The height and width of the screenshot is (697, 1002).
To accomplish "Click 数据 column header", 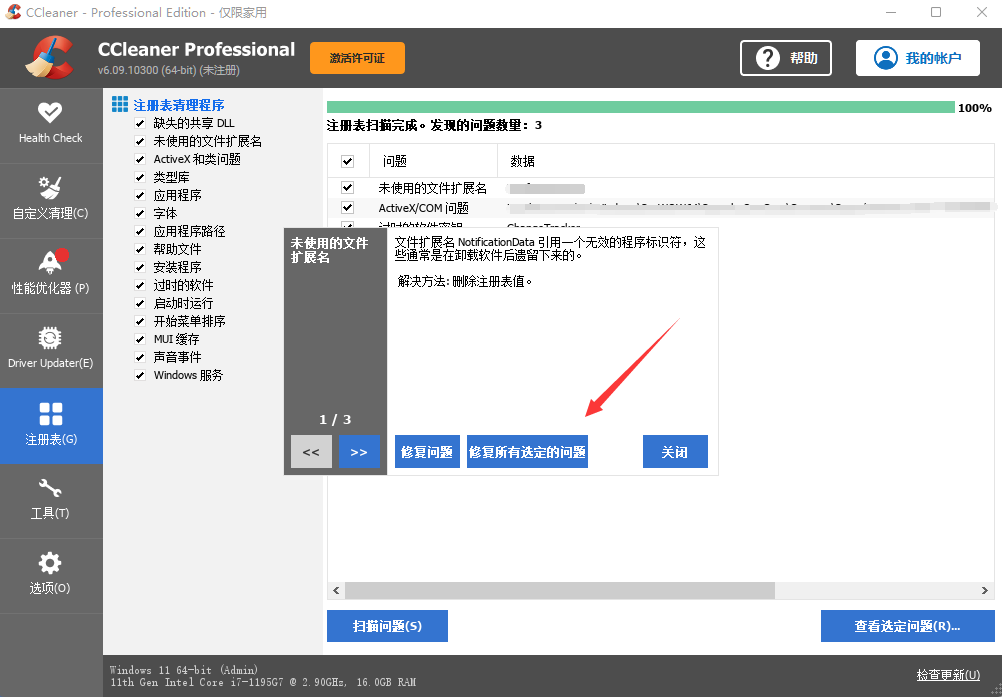I will point(746,161).
